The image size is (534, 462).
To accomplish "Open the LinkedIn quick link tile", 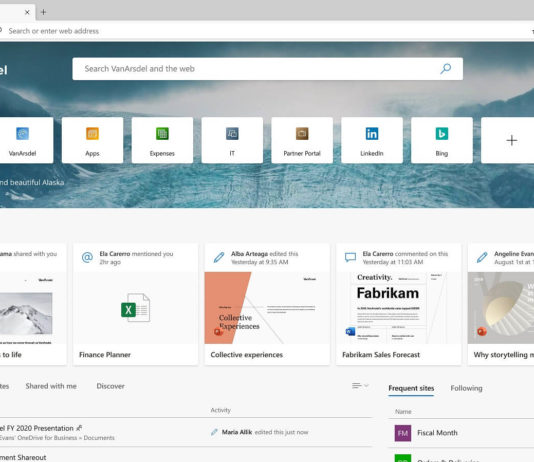I will pos(372,140).
